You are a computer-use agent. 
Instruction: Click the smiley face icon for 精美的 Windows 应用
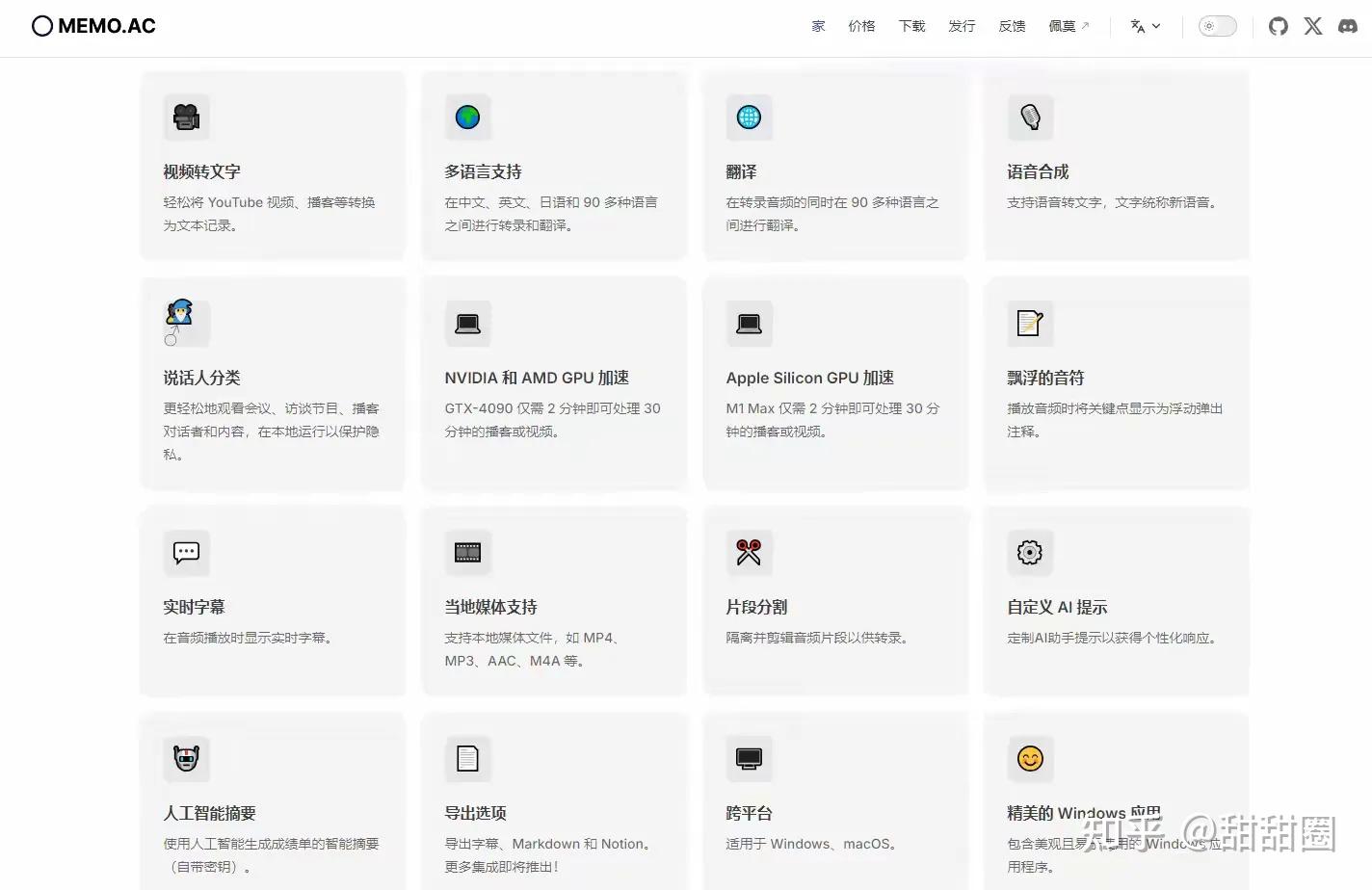tap(1030, 759)
